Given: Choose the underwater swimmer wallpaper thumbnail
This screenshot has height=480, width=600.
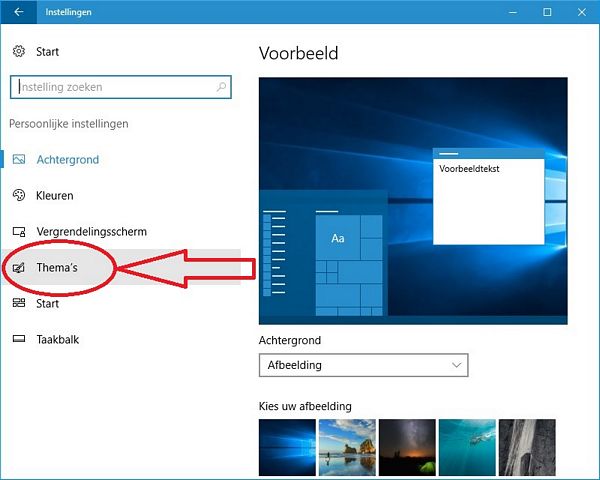Looking at the screenshot, I should [x=467, y=447].
